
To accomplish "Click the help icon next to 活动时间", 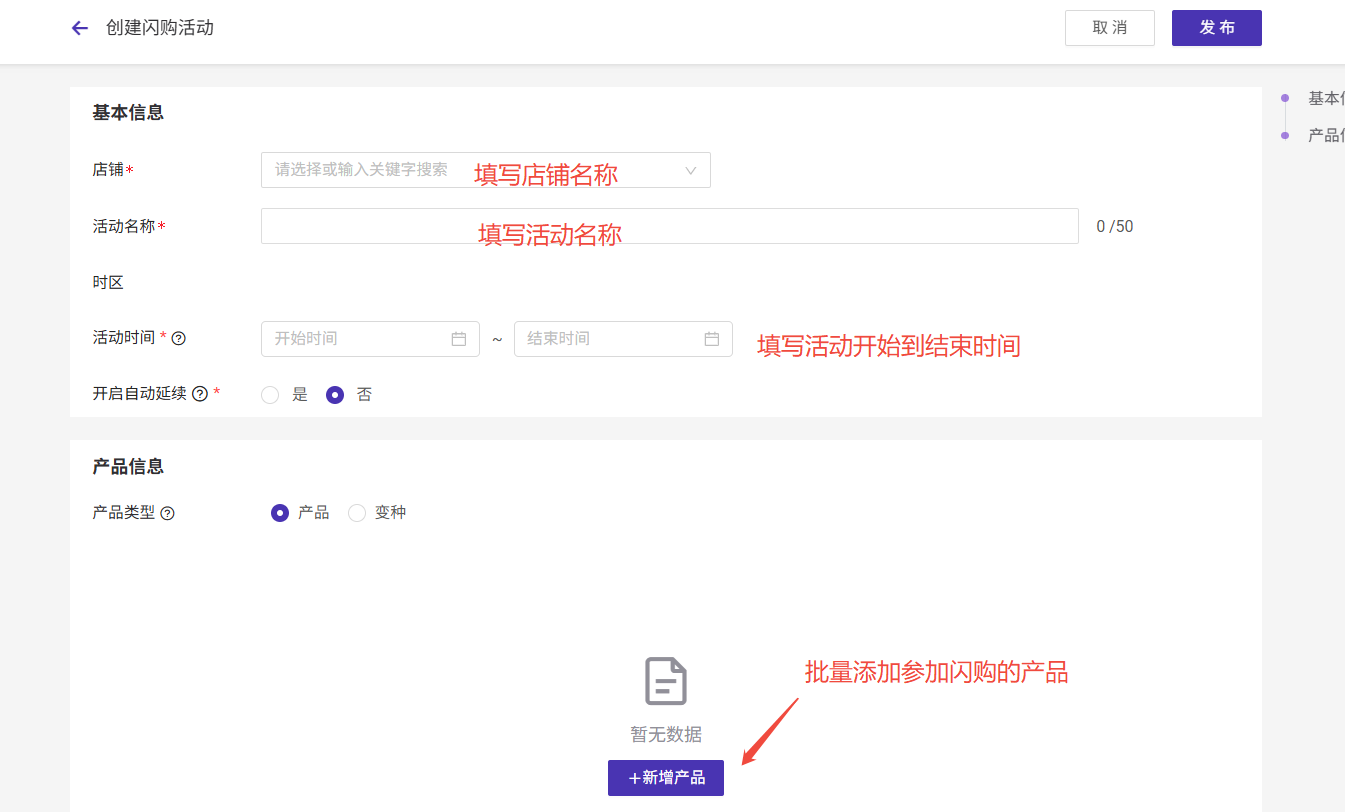I will click(x=179, y=339).
